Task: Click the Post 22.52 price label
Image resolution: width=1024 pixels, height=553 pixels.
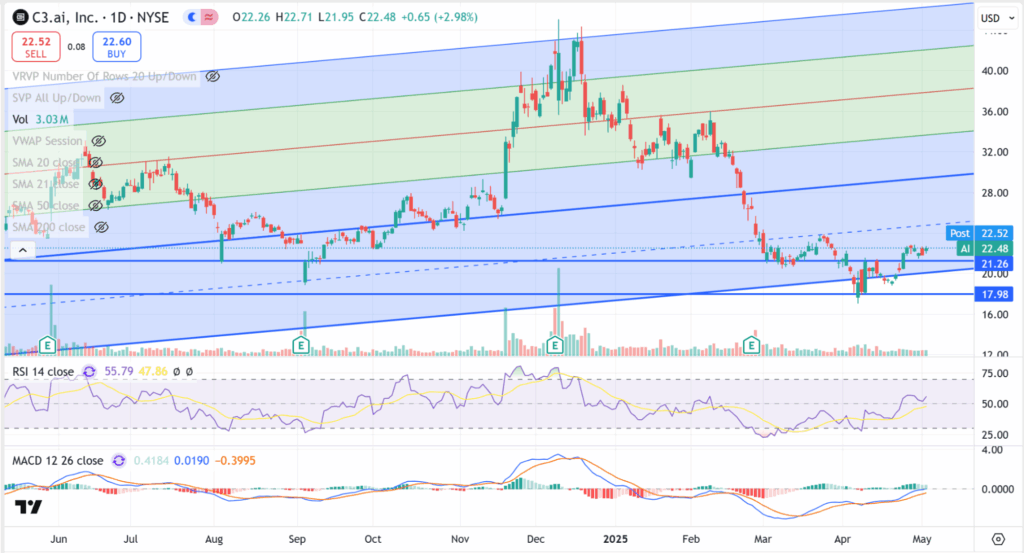Action: pyautogui.click(x=979, y=233)
